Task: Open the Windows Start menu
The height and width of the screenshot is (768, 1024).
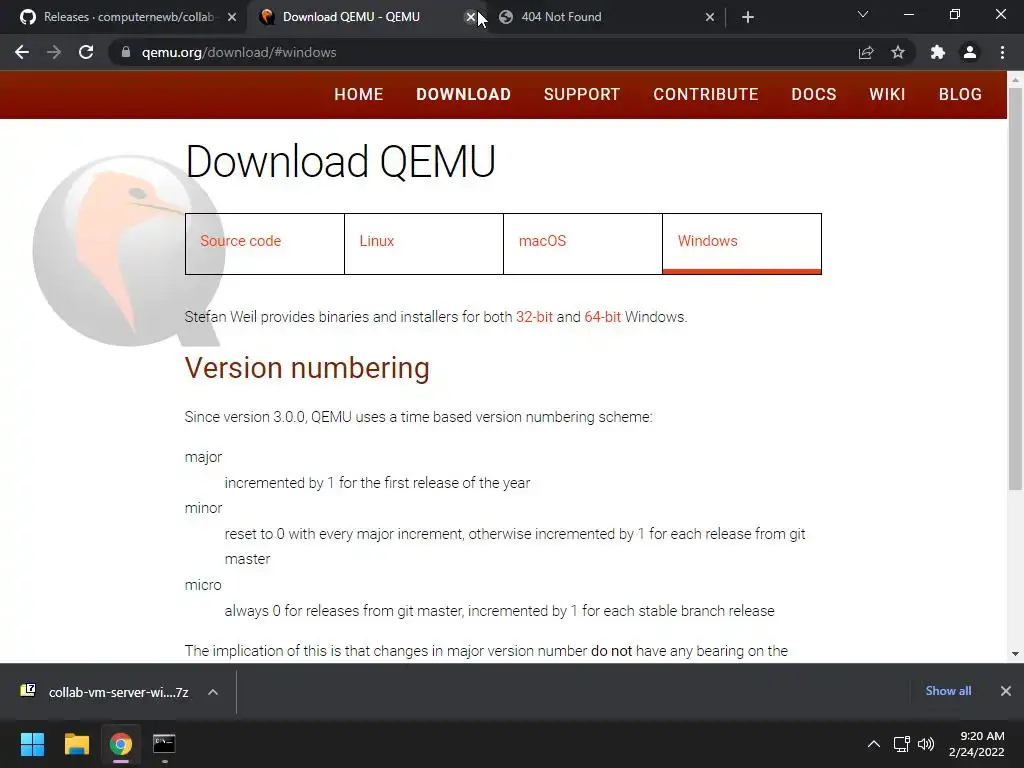Action: coord(32,744)
